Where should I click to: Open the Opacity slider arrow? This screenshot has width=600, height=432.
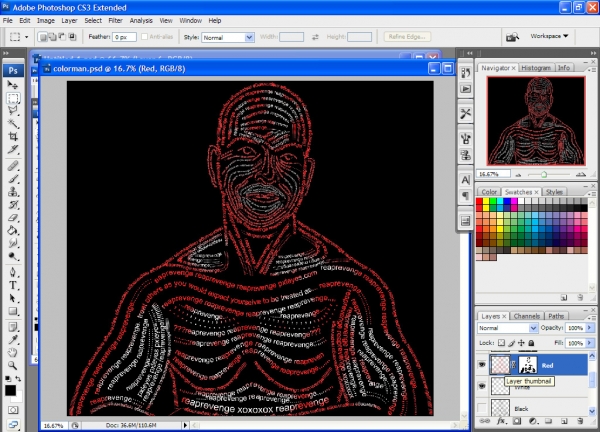coord(590,328)
